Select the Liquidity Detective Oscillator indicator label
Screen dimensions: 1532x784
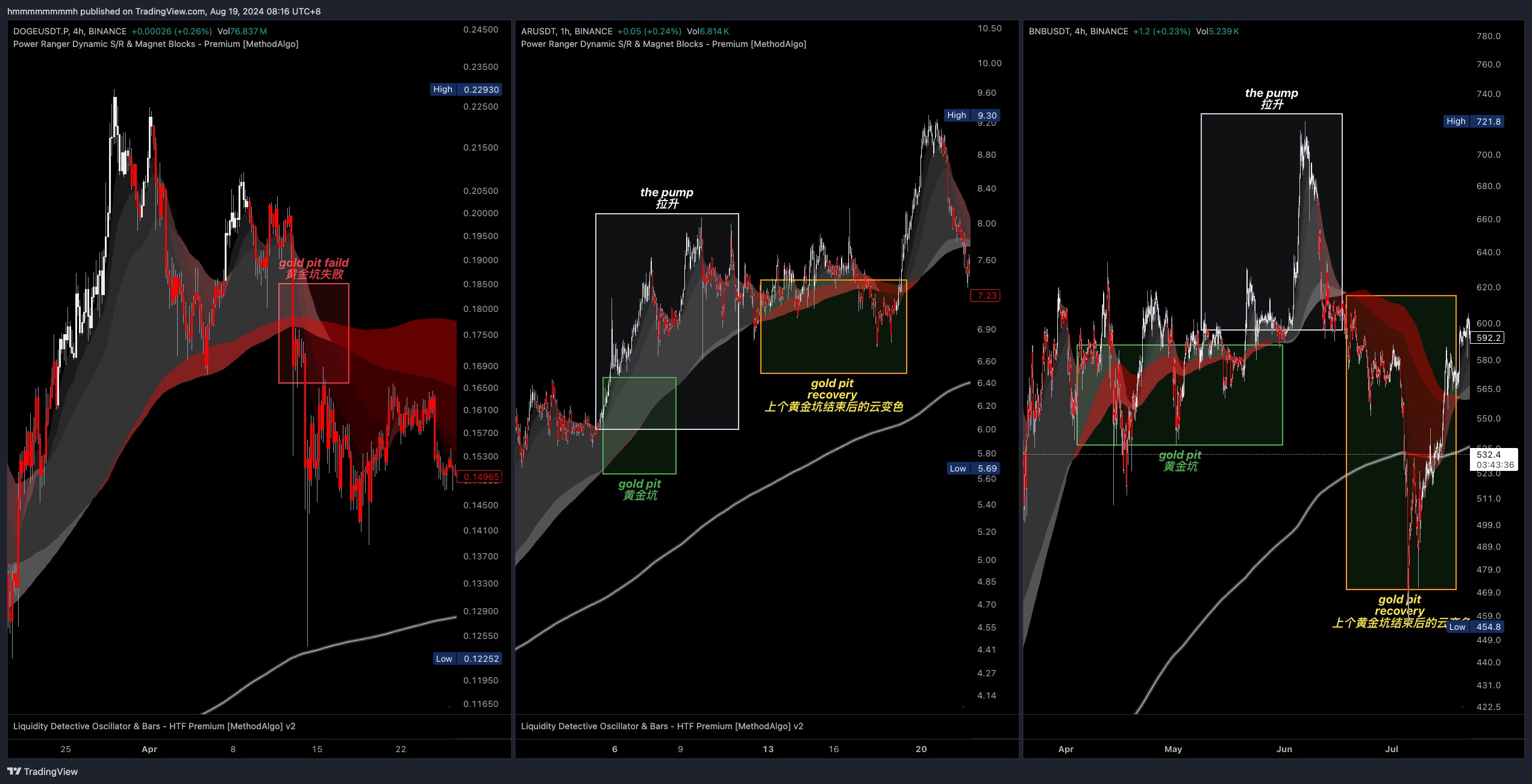[154, 726]
